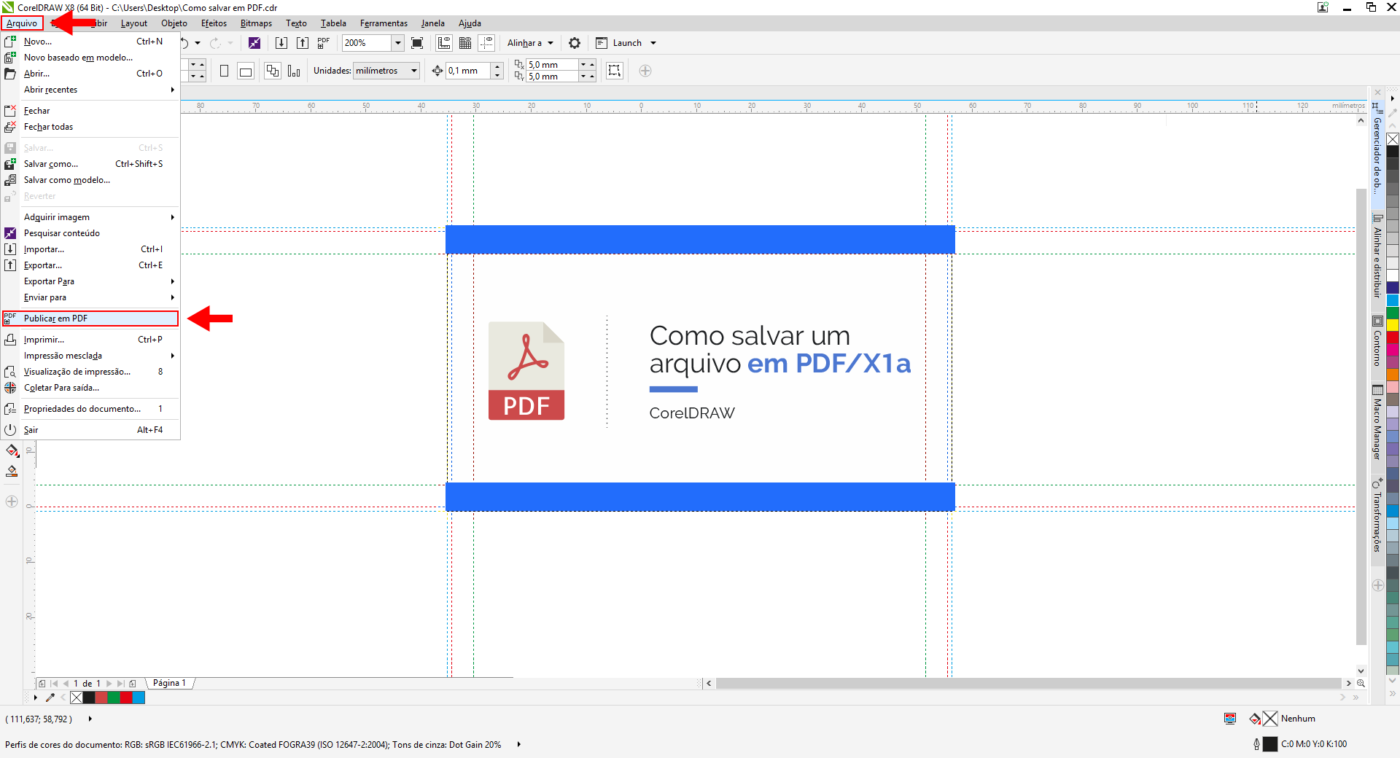The width and height of the screenshot is (1400, 758).
Task: Choose Propriedades do documento... entry
Action: pyautogui.click(x=90, y=409)
